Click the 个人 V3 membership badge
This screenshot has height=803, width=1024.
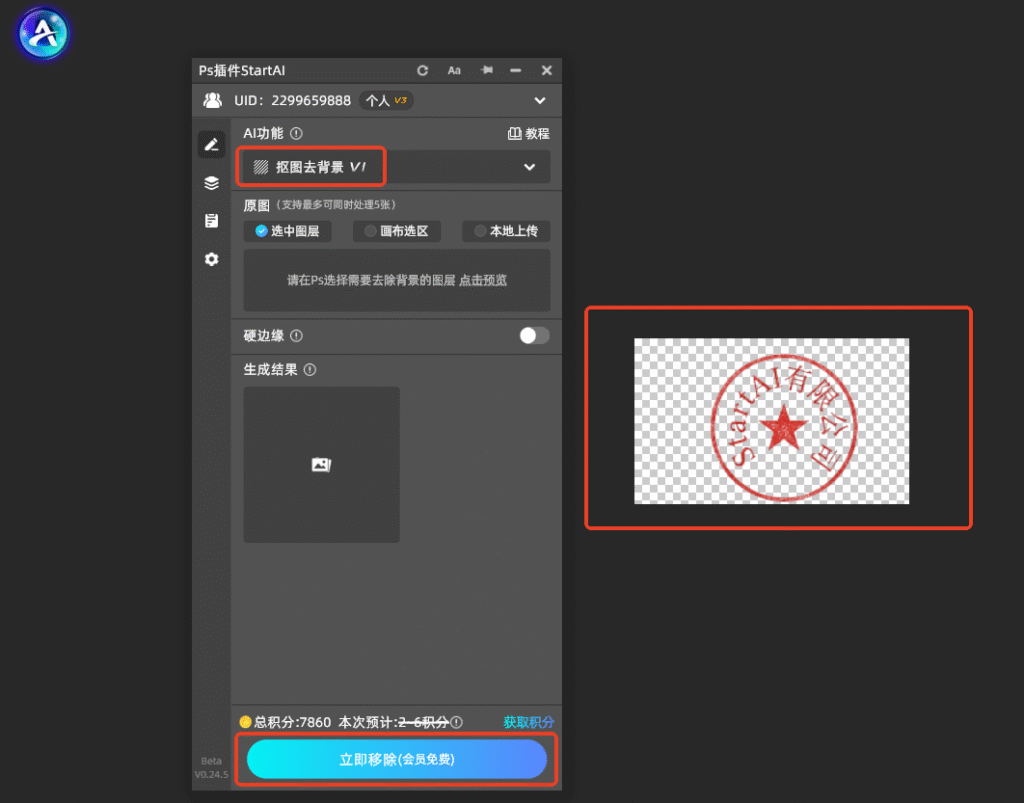[x=386, y=101]
